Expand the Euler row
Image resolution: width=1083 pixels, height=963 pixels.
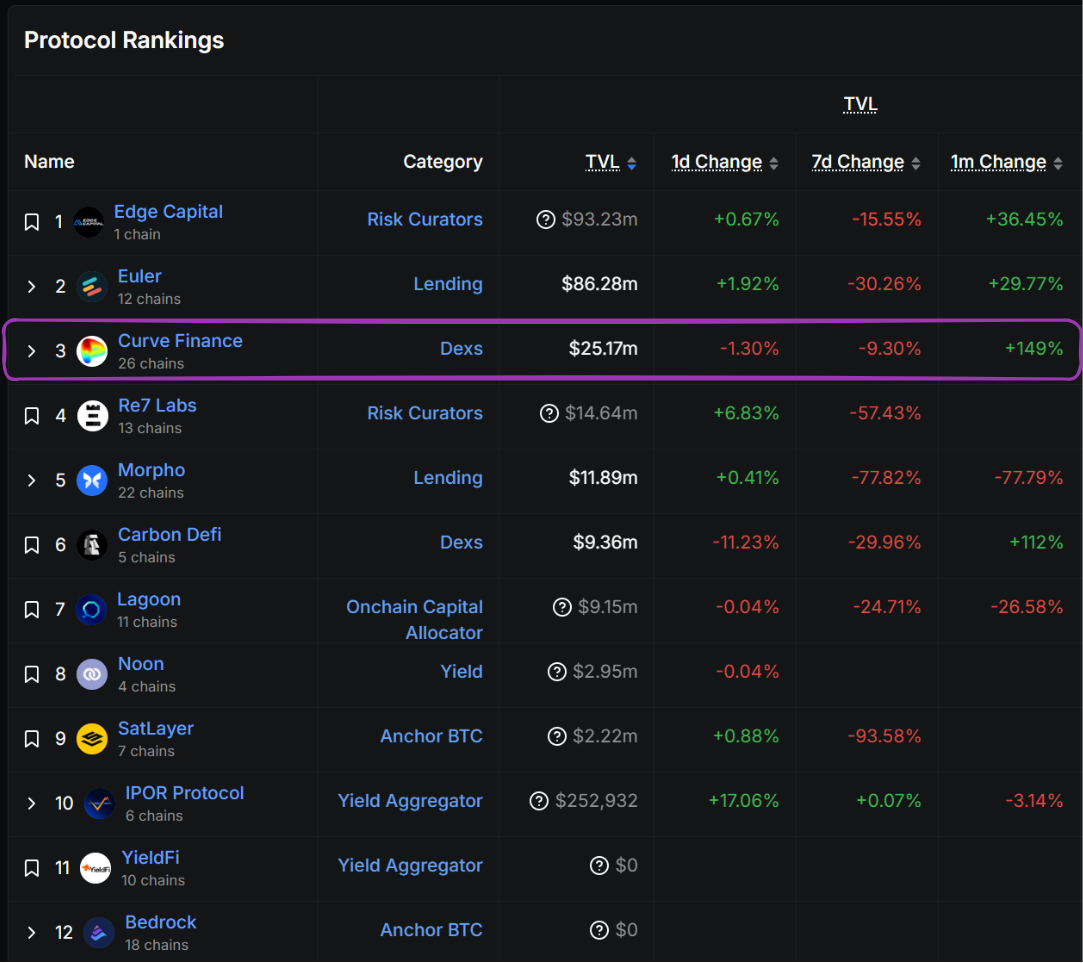coord(31,287)
